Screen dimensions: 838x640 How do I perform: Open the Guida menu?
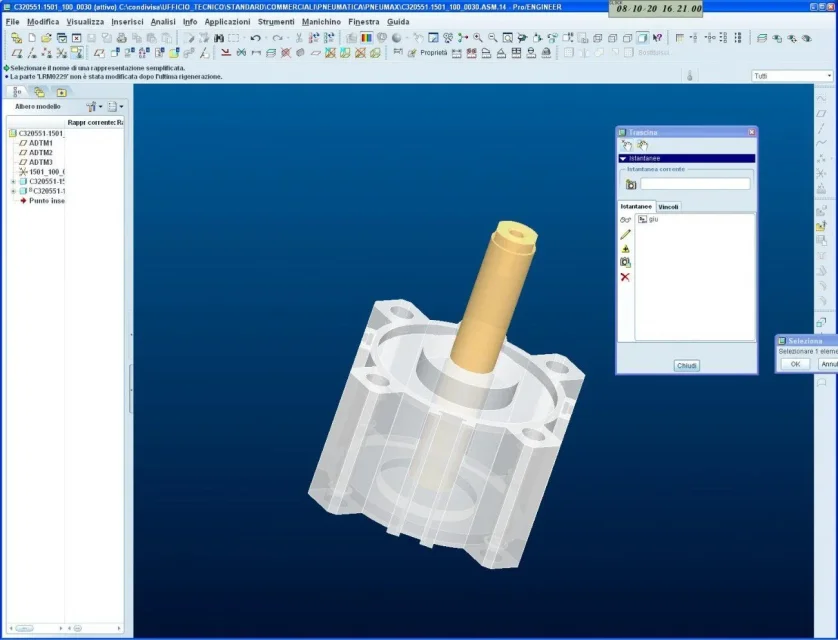(398, 22)
